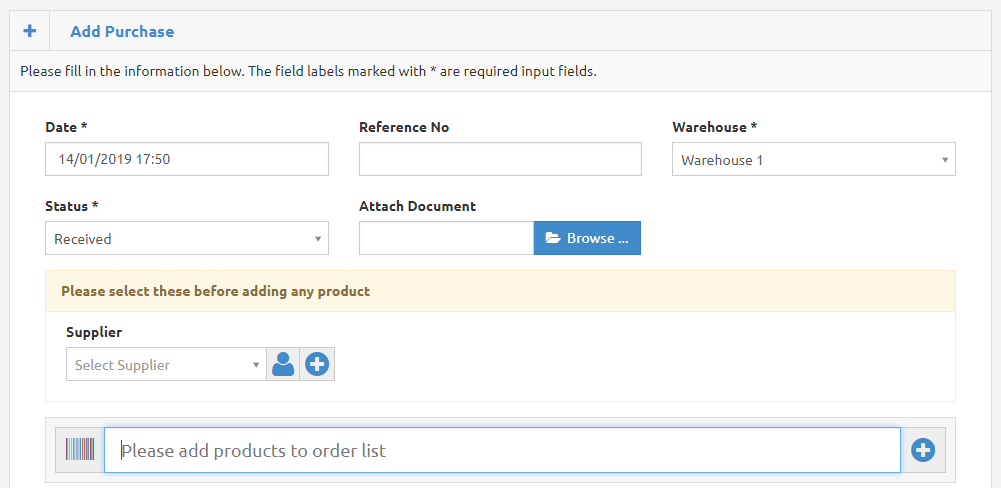
Task: Click the plus icon beside Add Purchase
Action: pyautogui.click(x=30, y=31)
